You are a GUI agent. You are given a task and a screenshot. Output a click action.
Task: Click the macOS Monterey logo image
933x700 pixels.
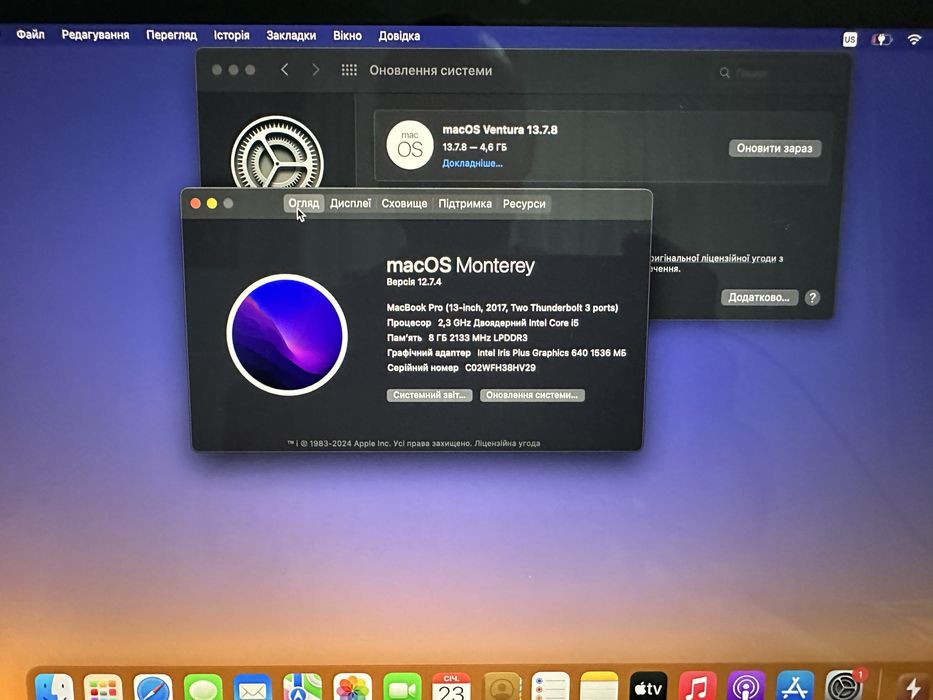tap(287, 335)
